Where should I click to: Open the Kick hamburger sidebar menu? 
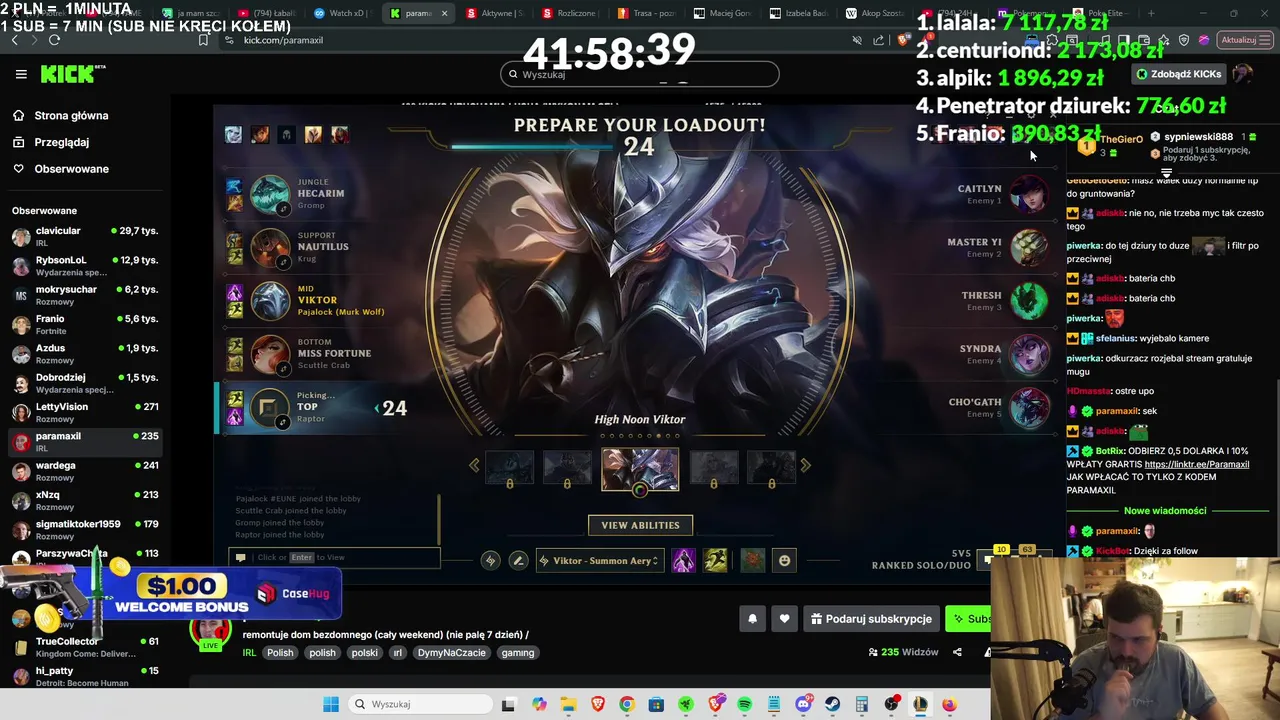click(21, 74)
